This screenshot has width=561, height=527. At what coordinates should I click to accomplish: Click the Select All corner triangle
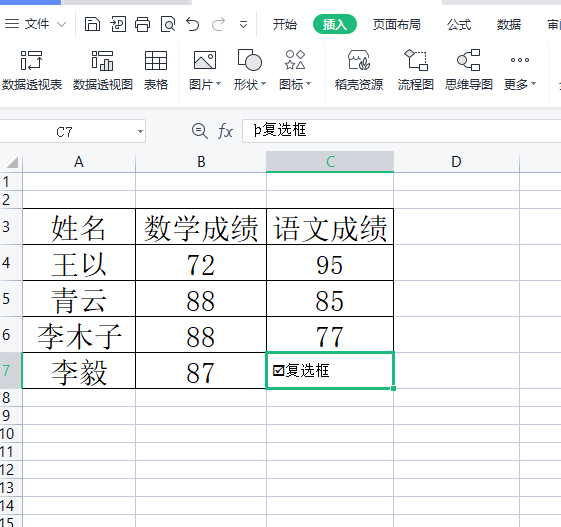pyautogui.click(x=12, y=162)
